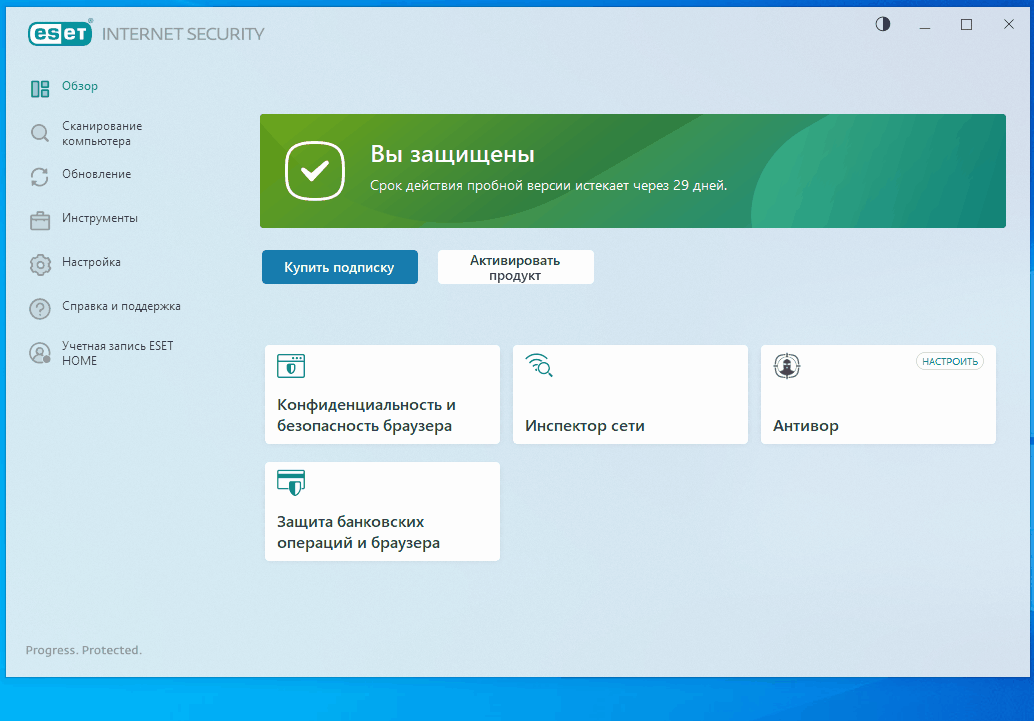Maximize the ESET window

tap(966, 25)
